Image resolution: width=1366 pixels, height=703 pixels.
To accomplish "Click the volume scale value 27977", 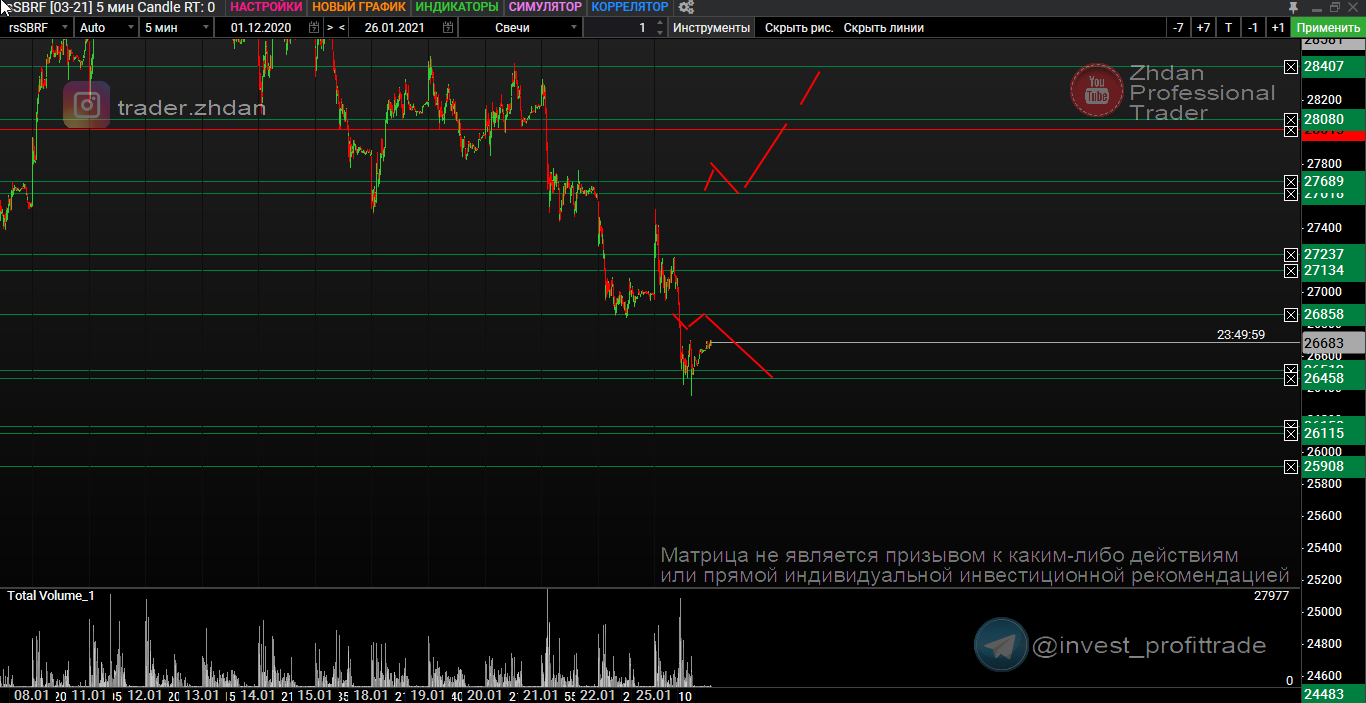I will (x=1272, y=596).
